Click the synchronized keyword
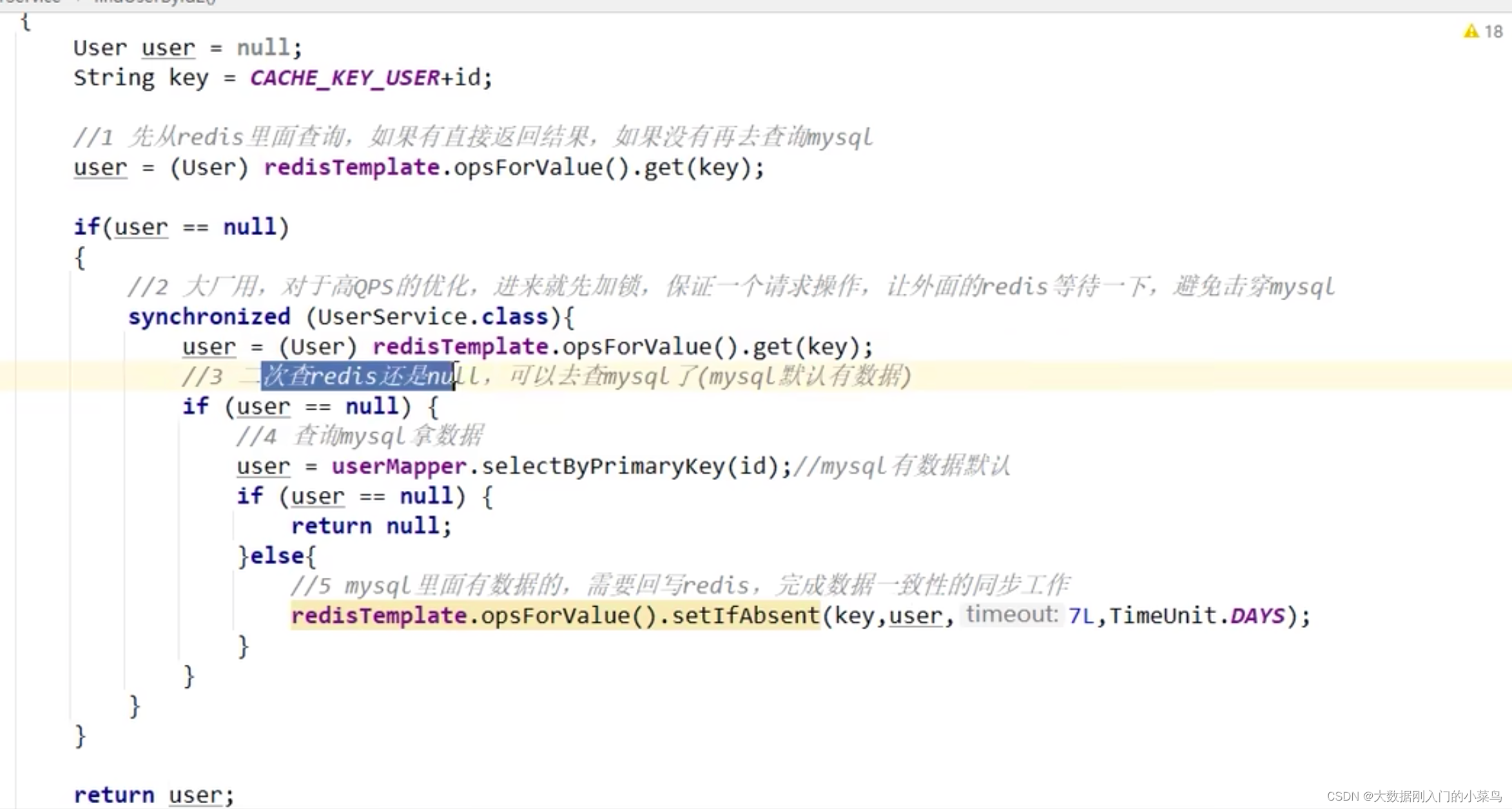The width and height of the screenshot is (1512, 809). point(209,317)
